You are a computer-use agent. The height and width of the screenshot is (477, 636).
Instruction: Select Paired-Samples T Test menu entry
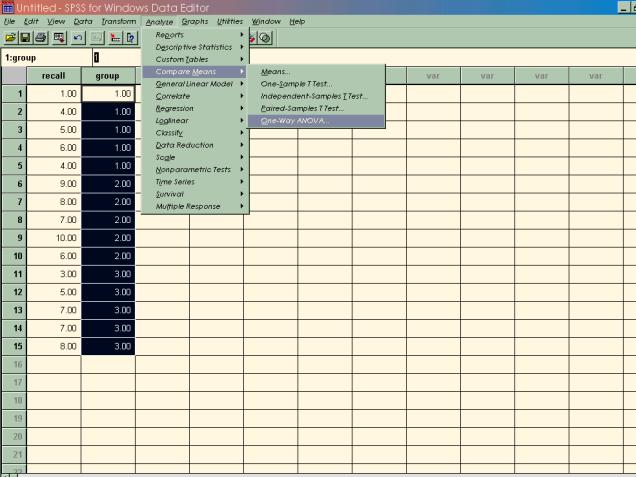pos(301,108)
